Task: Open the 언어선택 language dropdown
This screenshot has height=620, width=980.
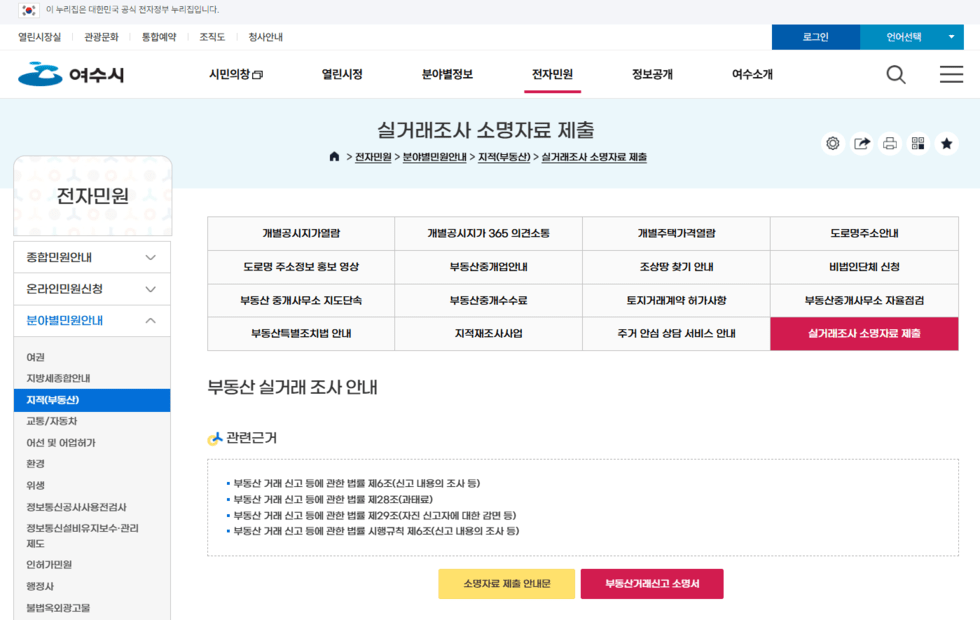Action: click(x=911, y=37)
